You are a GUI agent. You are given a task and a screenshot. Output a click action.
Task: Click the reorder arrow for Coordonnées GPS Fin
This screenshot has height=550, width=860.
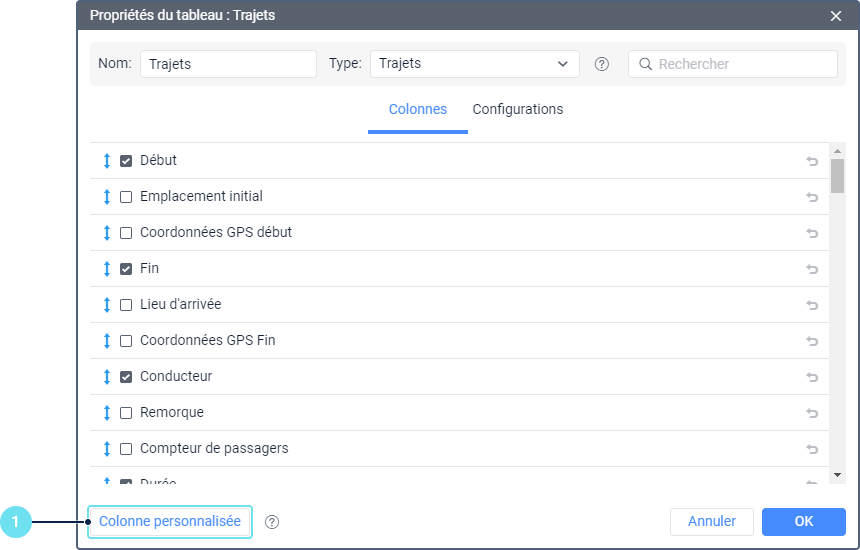pos(107,341)
